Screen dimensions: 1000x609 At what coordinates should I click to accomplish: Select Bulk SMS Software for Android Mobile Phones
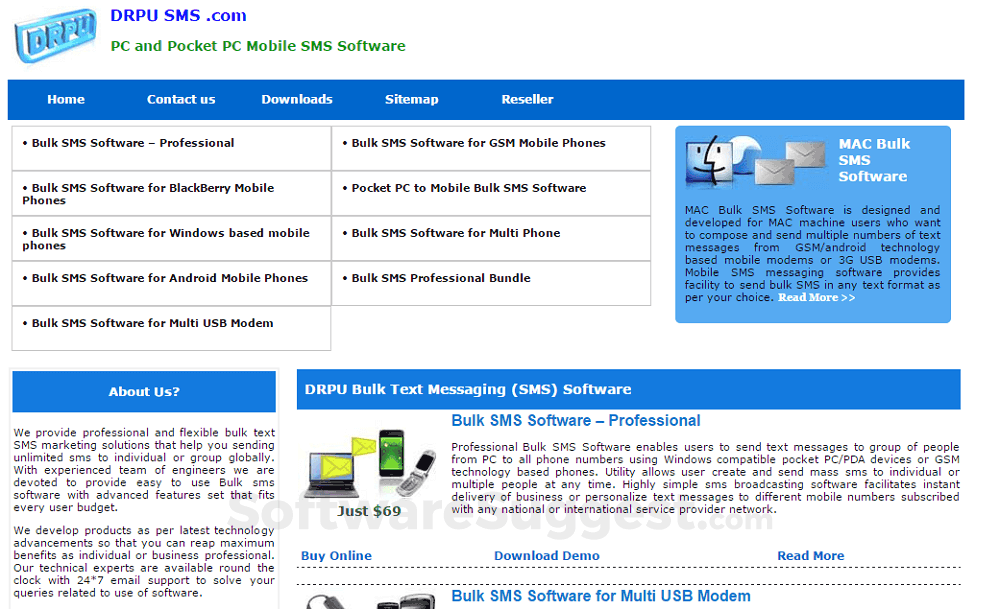click(x=162, y=278)
